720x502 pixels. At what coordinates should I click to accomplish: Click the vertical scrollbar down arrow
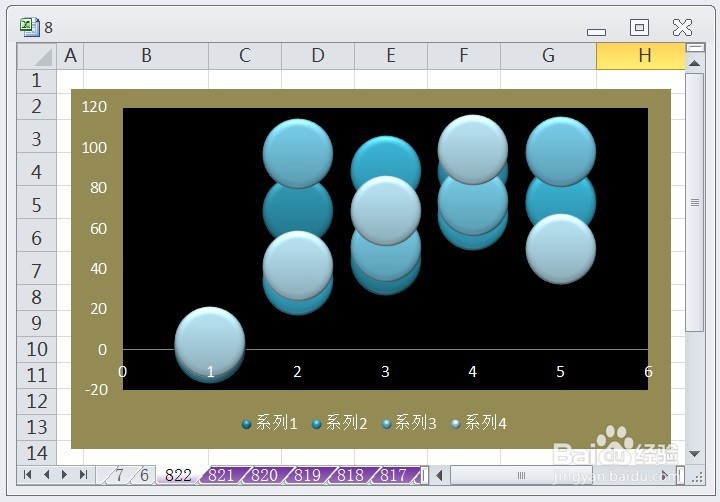(695, 454)
